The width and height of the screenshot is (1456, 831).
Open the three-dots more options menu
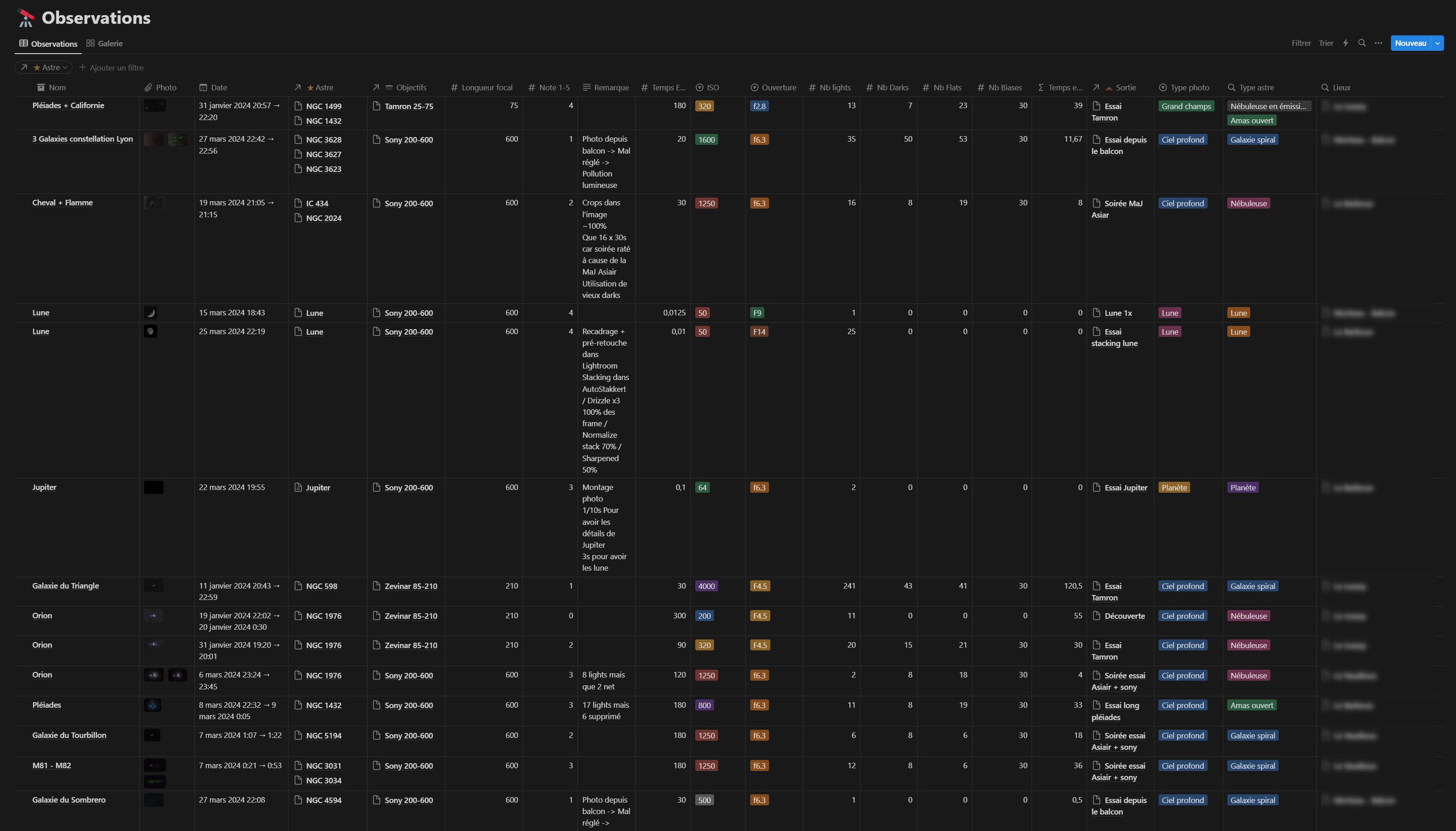[1379, 44]
